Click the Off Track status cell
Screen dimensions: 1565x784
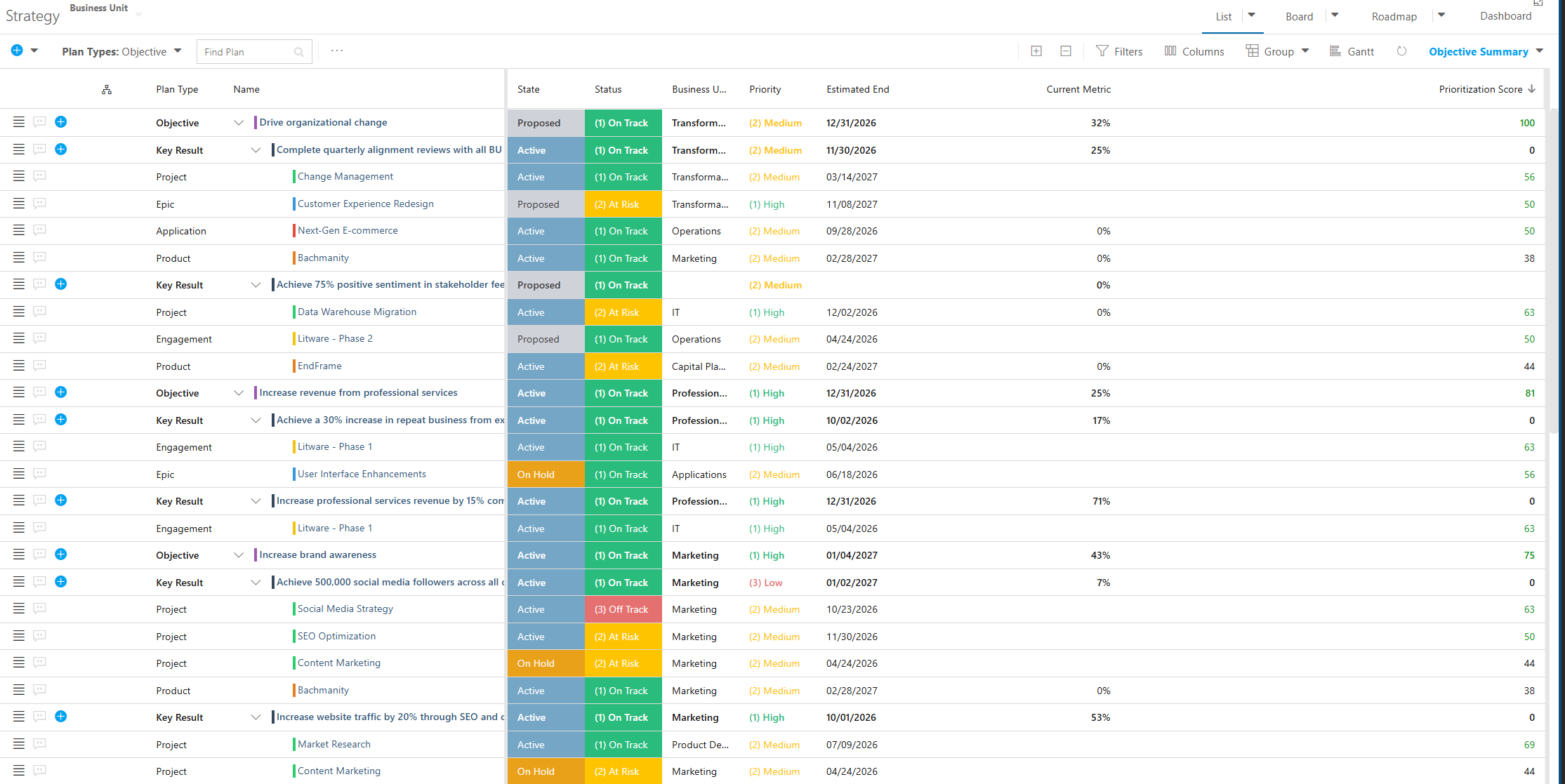pos(623,609)
